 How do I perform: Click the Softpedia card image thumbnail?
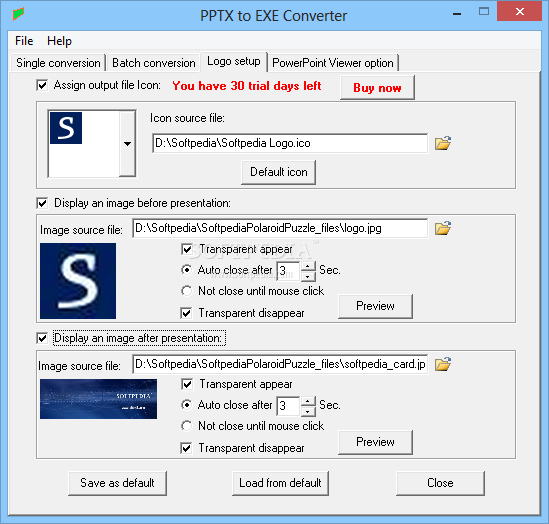(98, 399)
